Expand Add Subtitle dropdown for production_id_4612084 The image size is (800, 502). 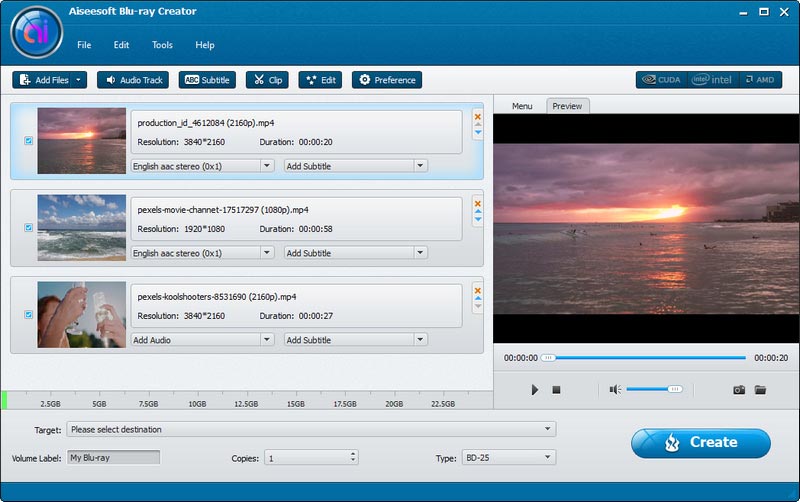[420, 166]
